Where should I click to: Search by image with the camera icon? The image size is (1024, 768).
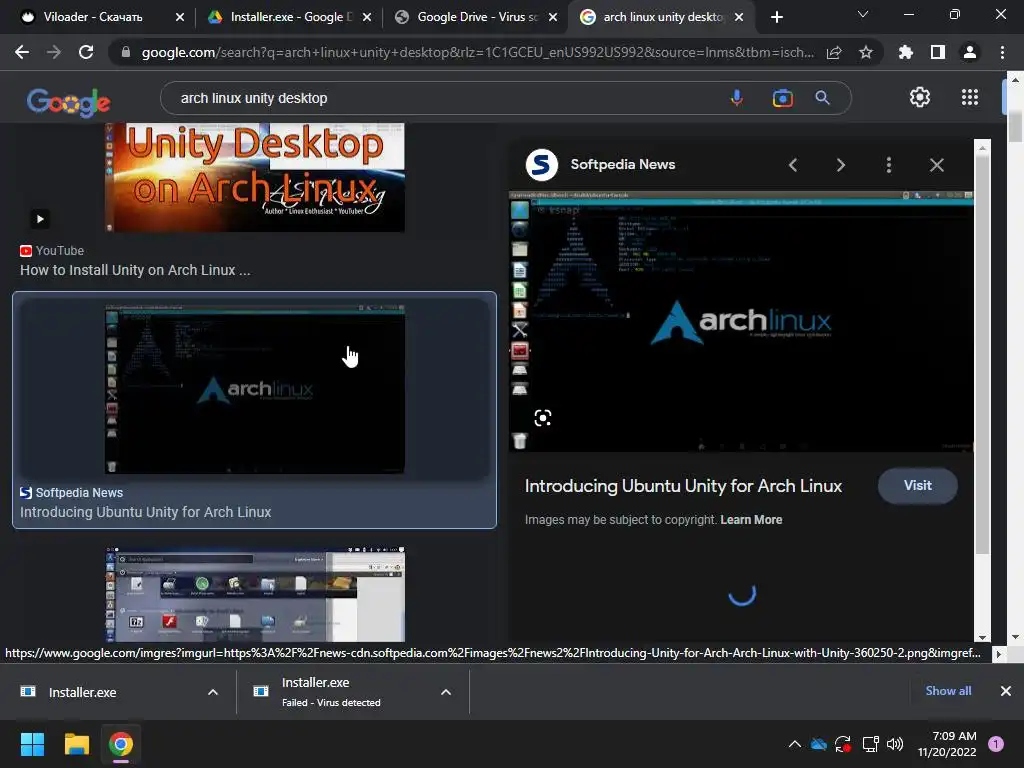782,98
